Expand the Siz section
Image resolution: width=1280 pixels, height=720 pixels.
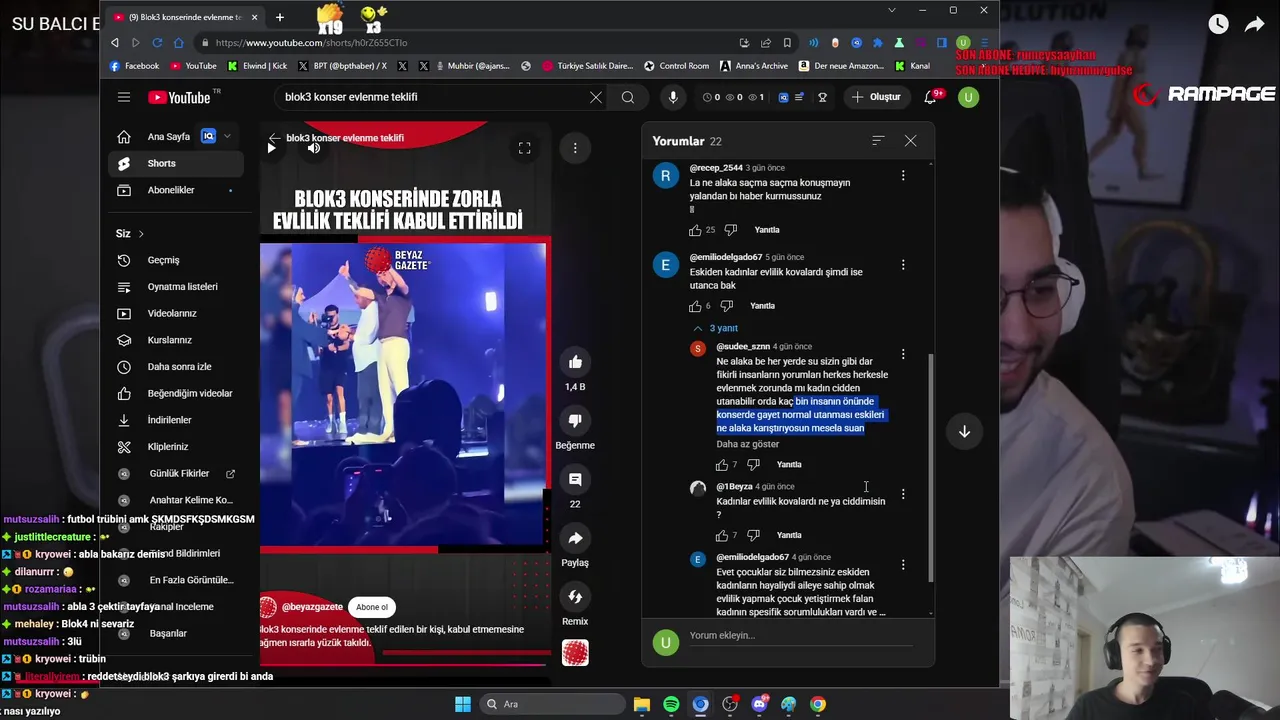tap(130, 233)
